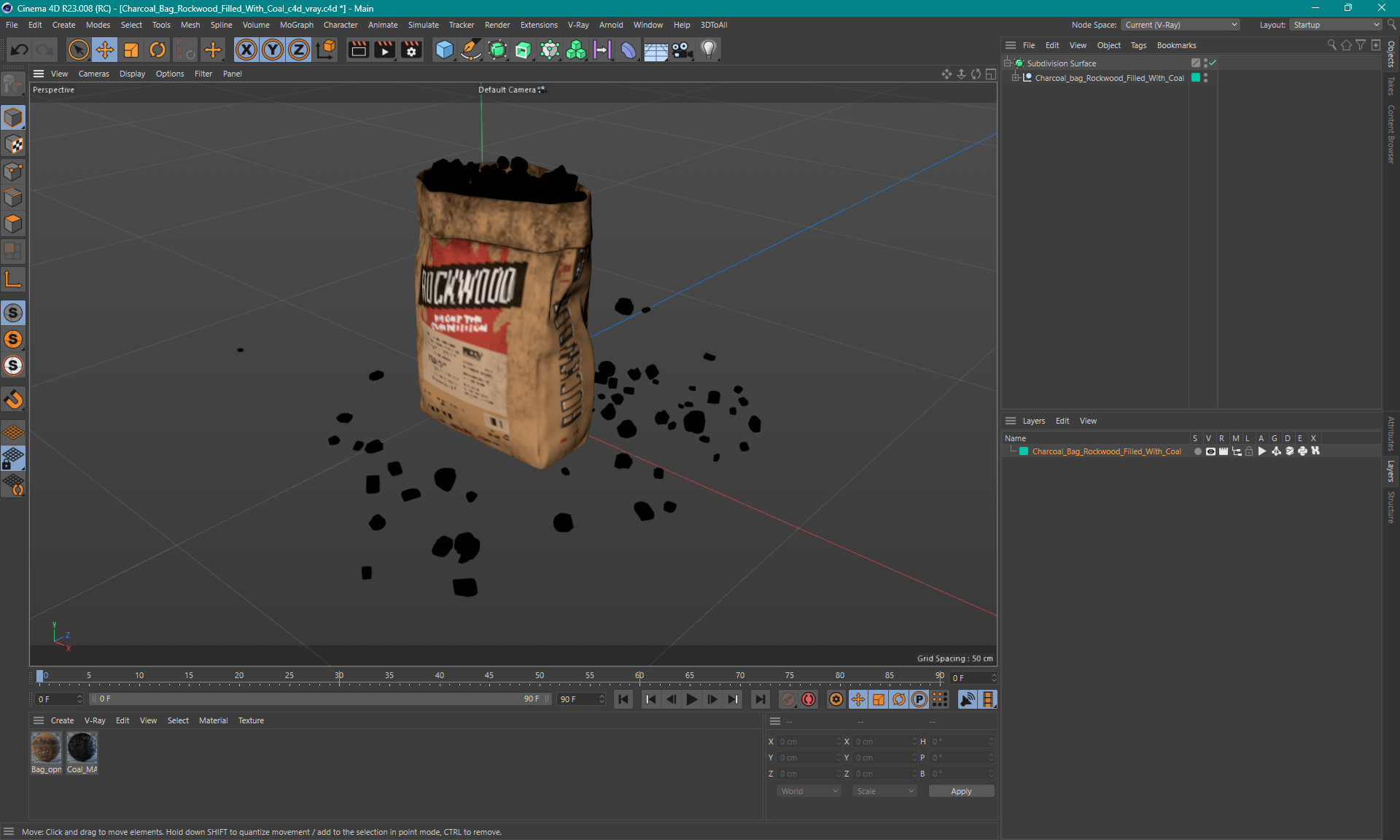Viewport: 1400px width, 840px height.
Task: Select the Scale tool
Action: tap(131, 50)
